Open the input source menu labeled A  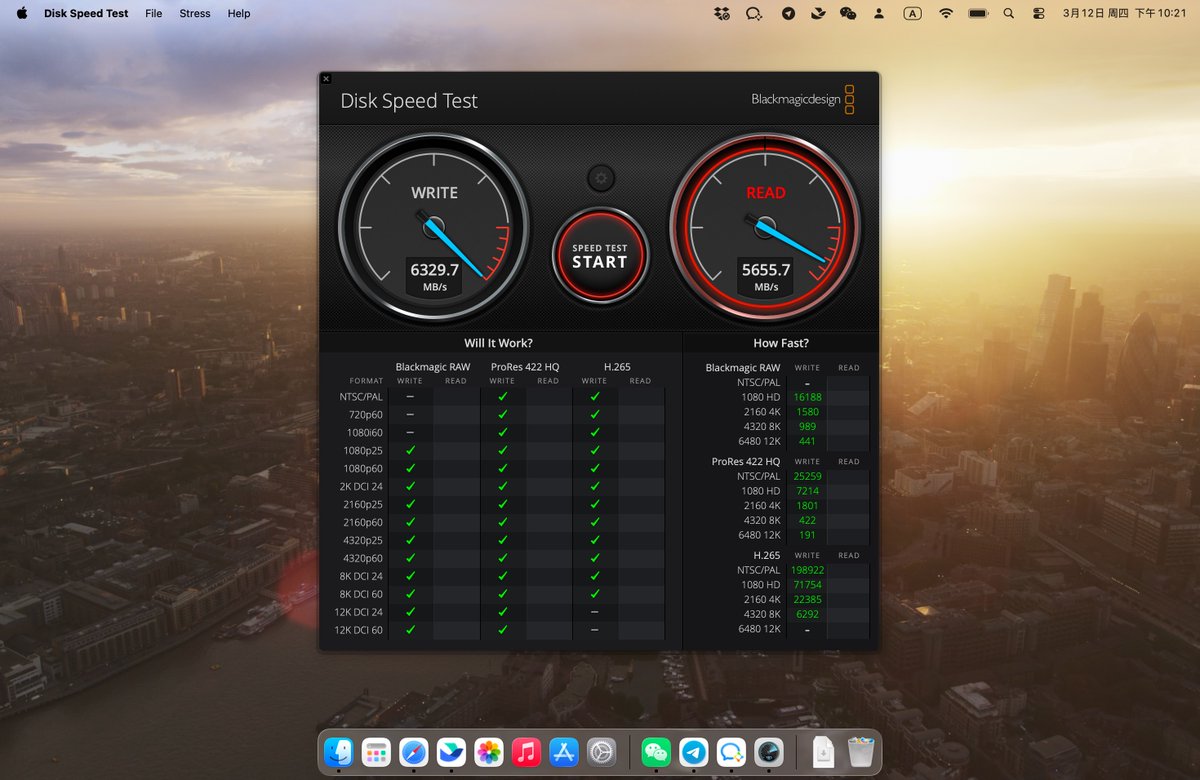click(x=911, y=13)
